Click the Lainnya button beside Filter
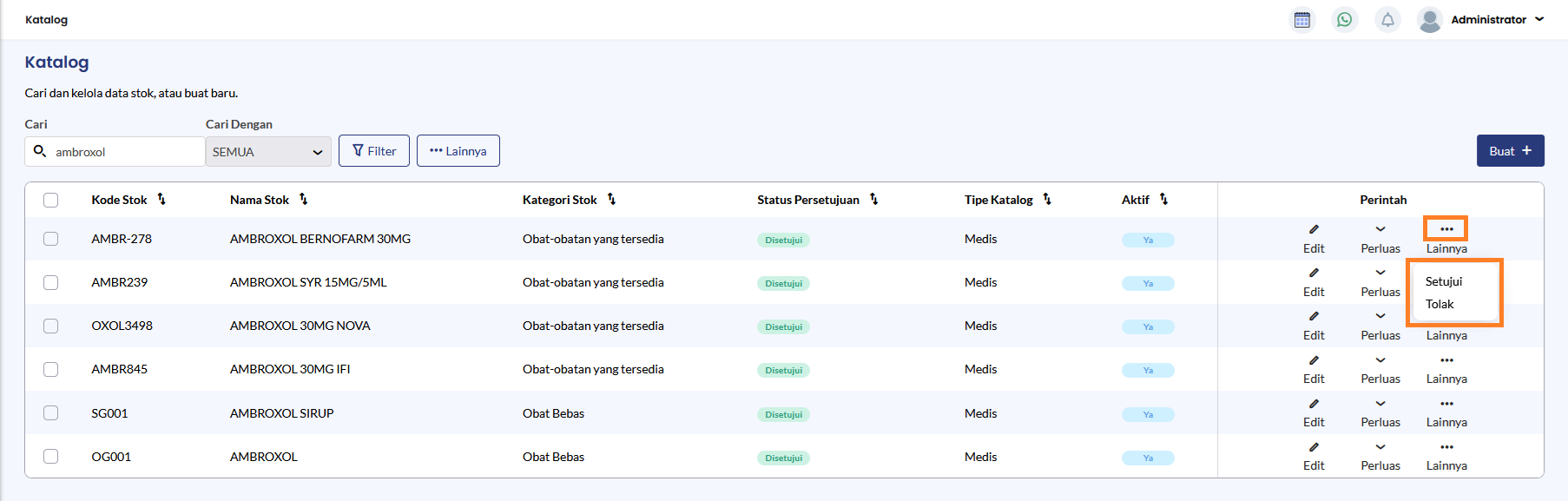Image resolution: width=1568 pixels, height=501 pixels. click(458, 151)
